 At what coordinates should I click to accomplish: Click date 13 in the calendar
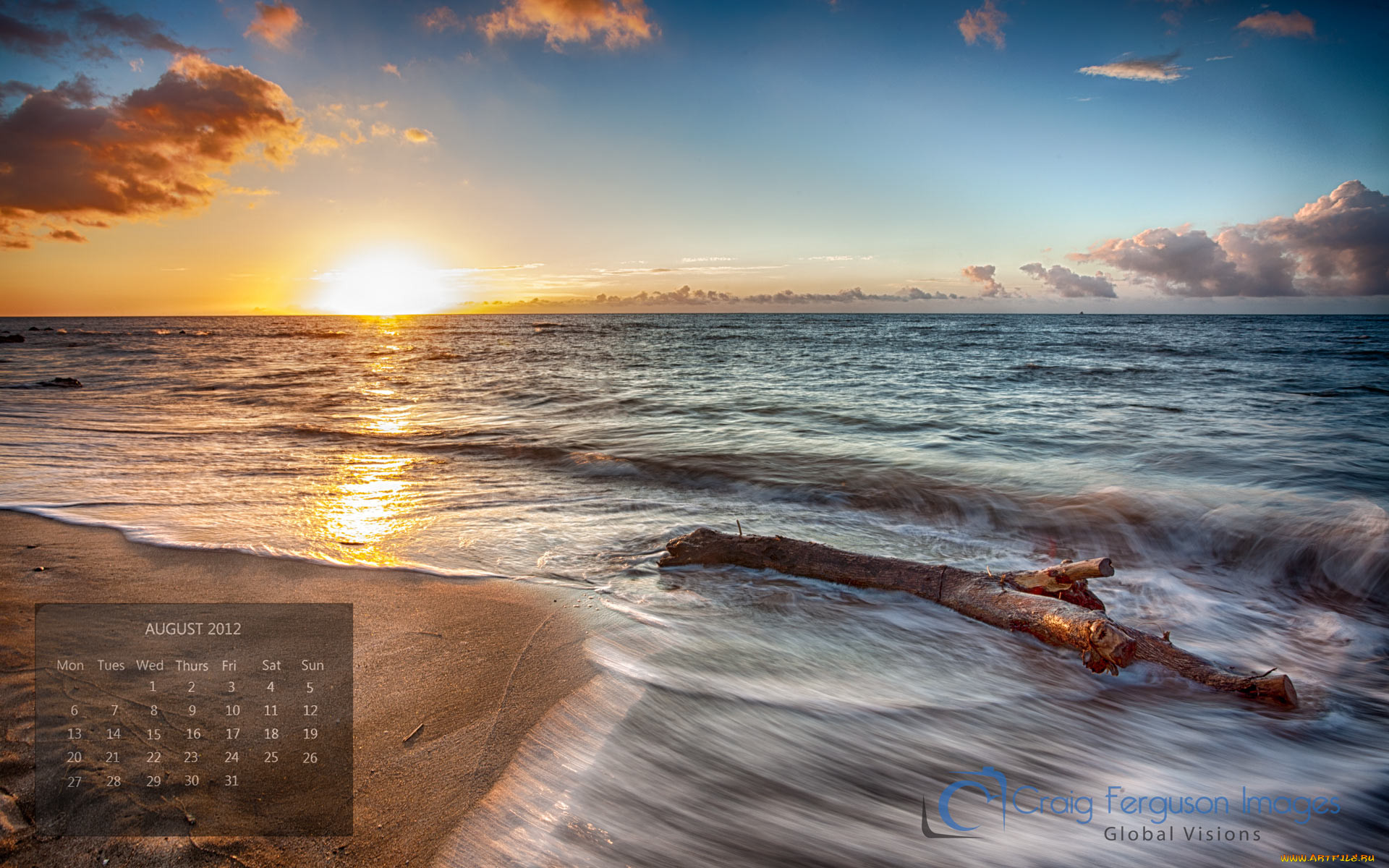coord(75,733)
